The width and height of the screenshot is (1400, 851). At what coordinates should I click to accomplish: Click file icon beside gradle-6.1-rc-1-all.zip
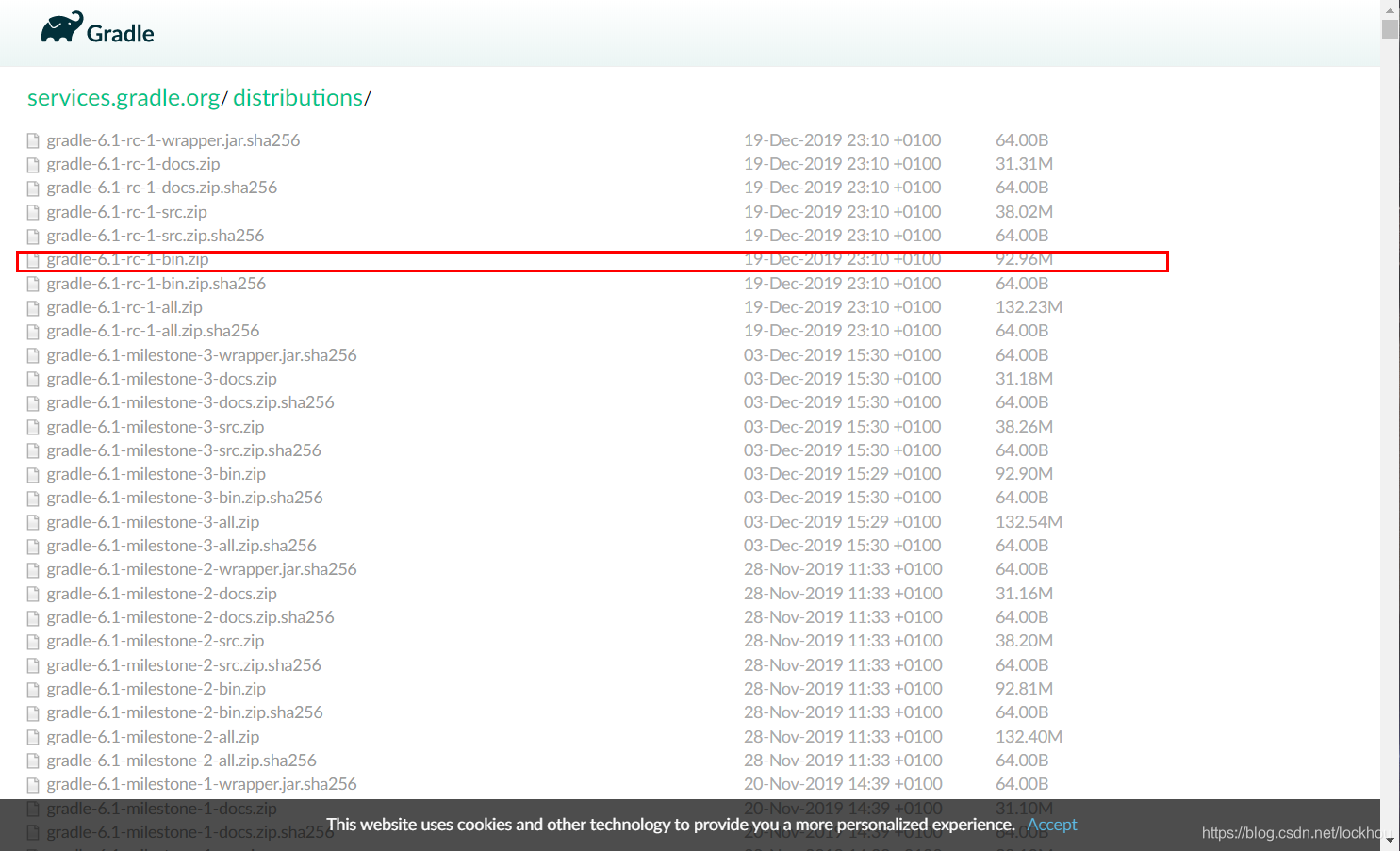(x=33, y=308)
